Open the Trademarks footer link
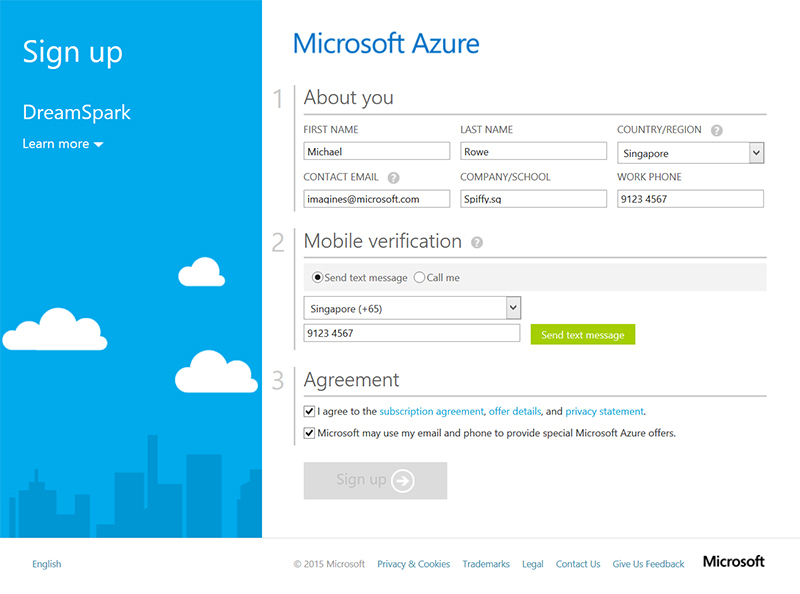Viewport: 800px width, 594px height. [486, 564]
